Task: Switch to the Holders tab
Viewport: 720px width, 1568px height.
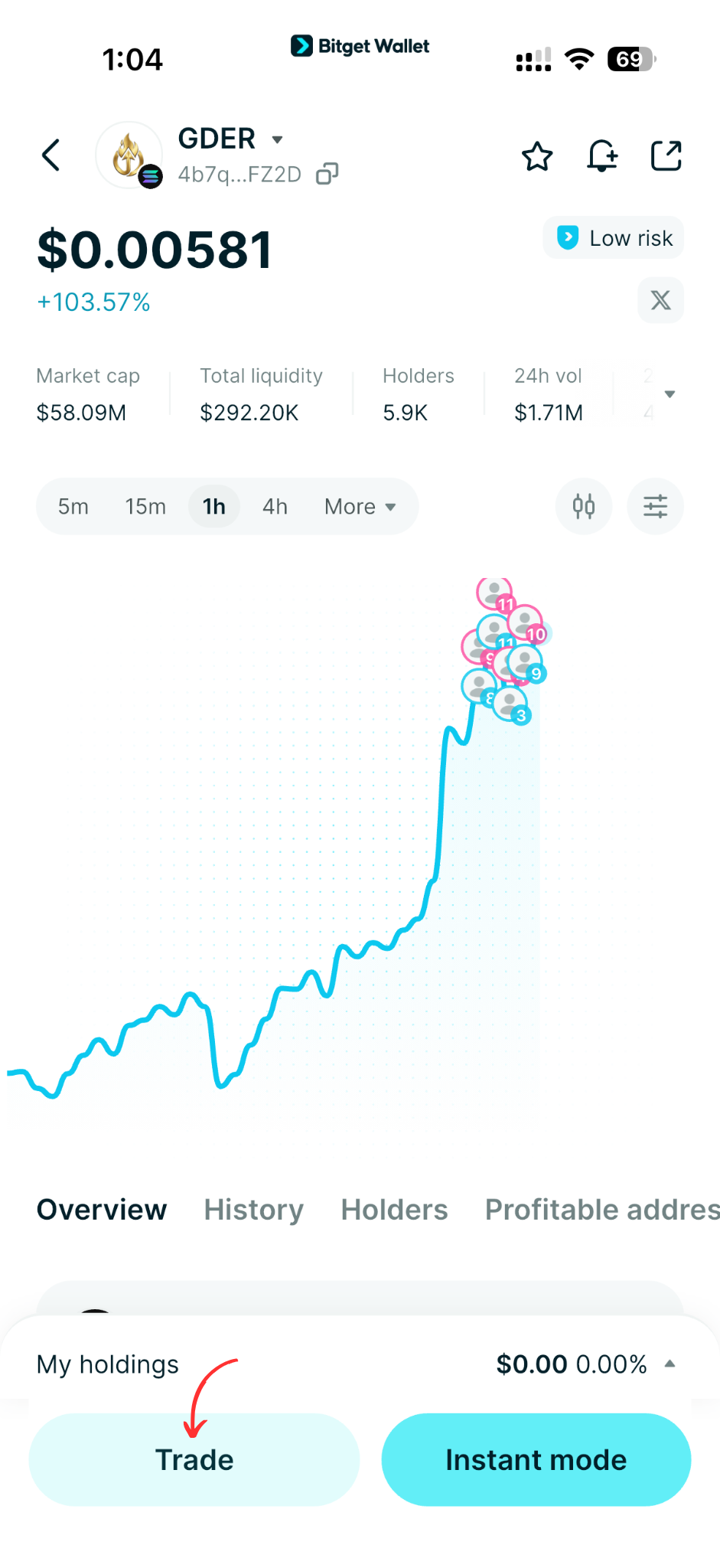Action: click(394, 1210)
